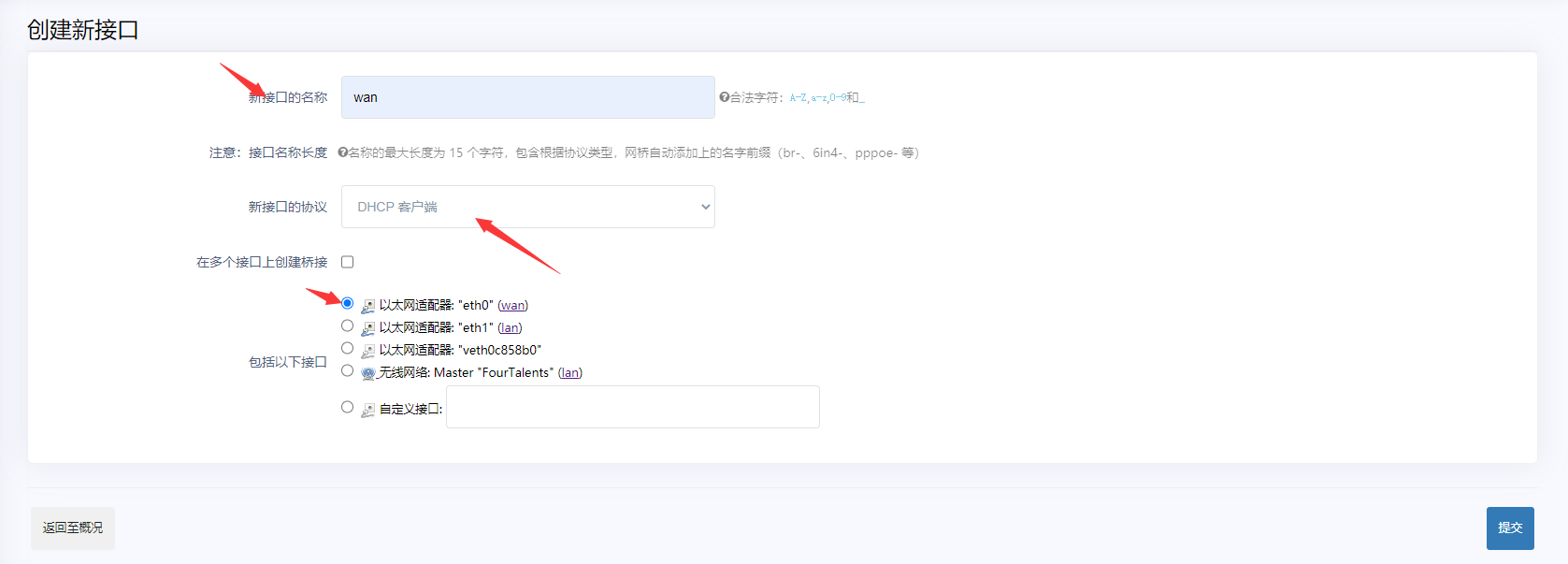Open the 新接口的协议 DHCP 客户端 dropdown

[x=527, y=207]
